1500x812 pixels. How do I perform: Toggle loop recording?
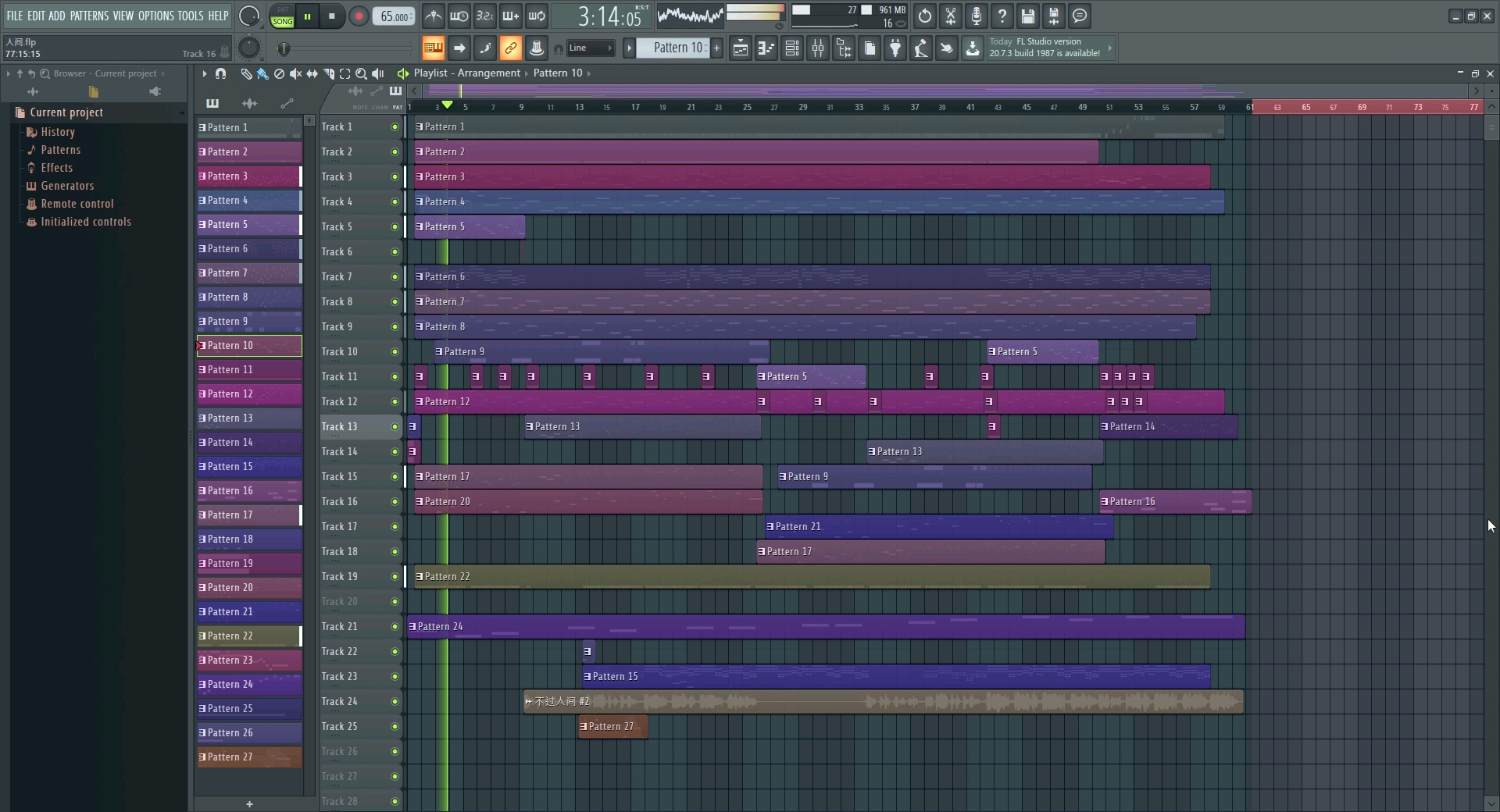pyautogui.click(x=536, y=16)
